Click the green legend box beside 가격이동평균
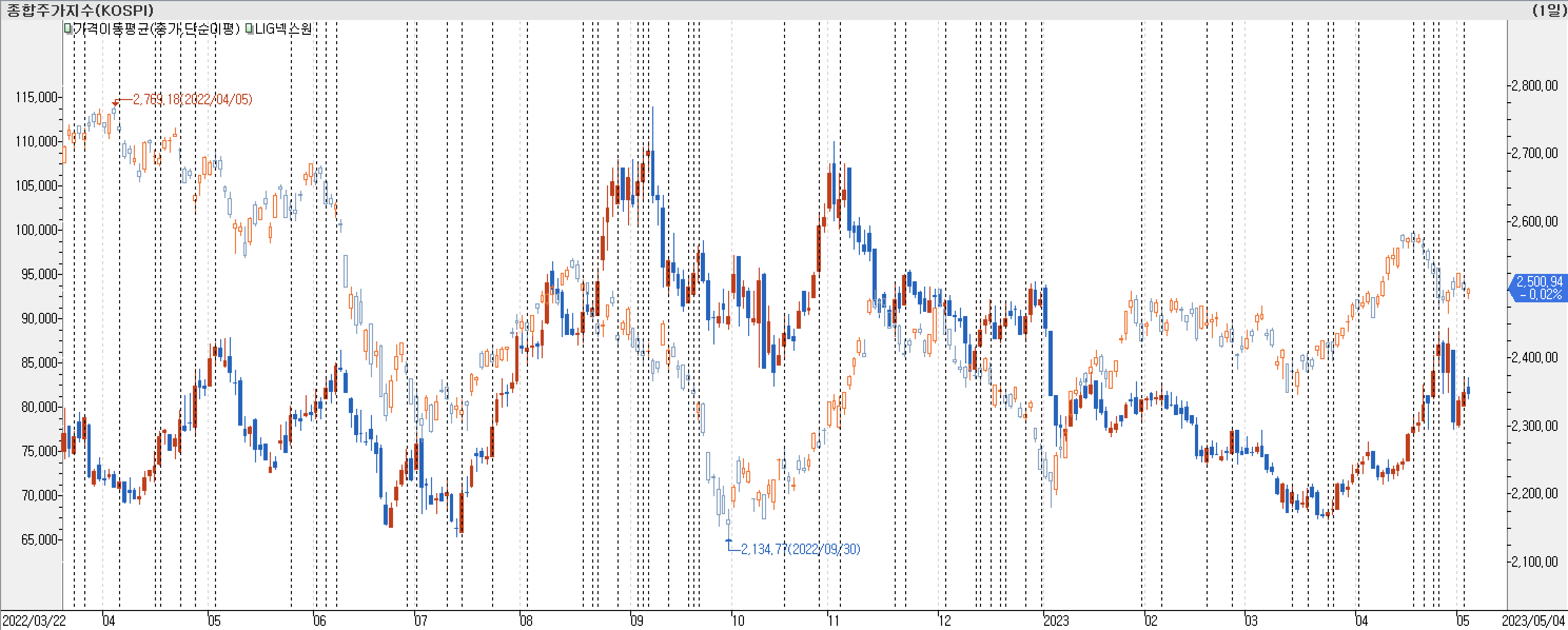 coord(68,28)
